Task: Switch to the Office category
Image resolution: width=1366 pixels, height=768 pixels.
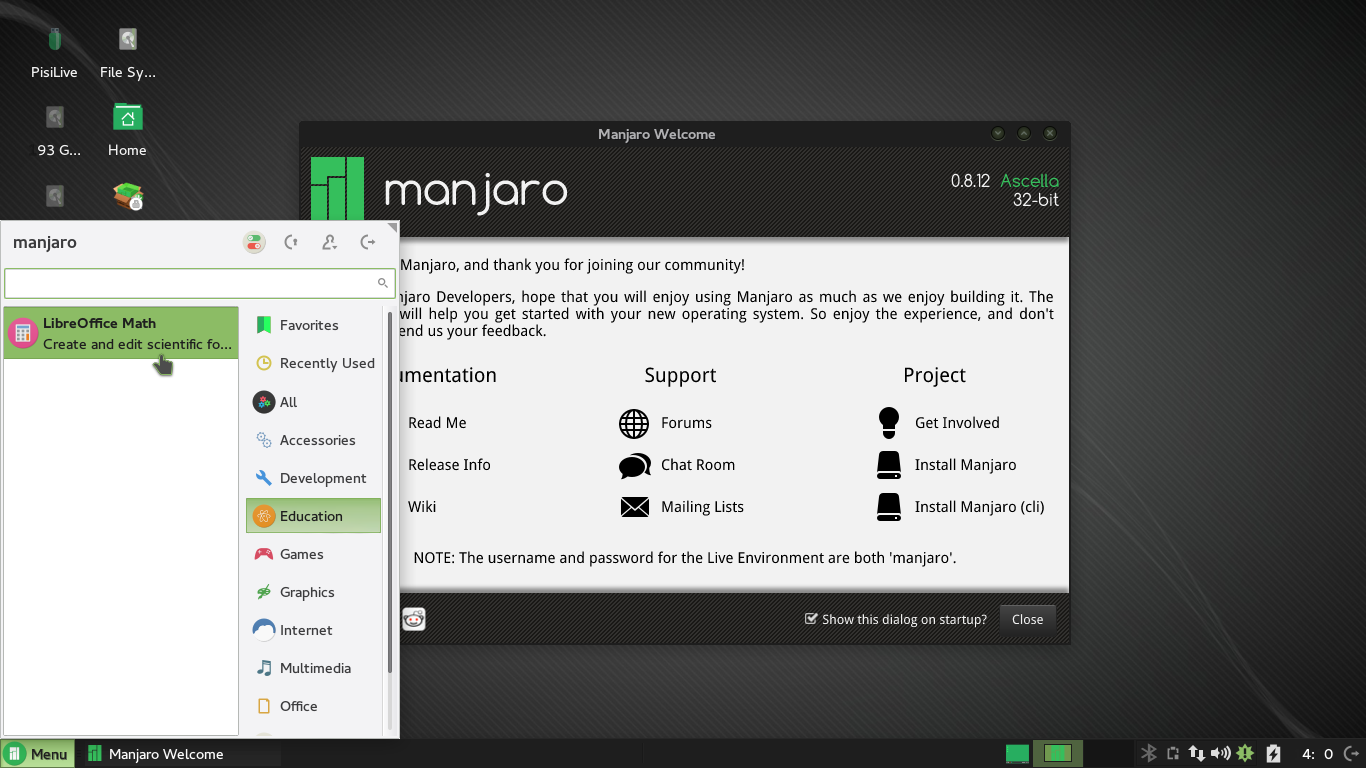Action: [300, 706]
